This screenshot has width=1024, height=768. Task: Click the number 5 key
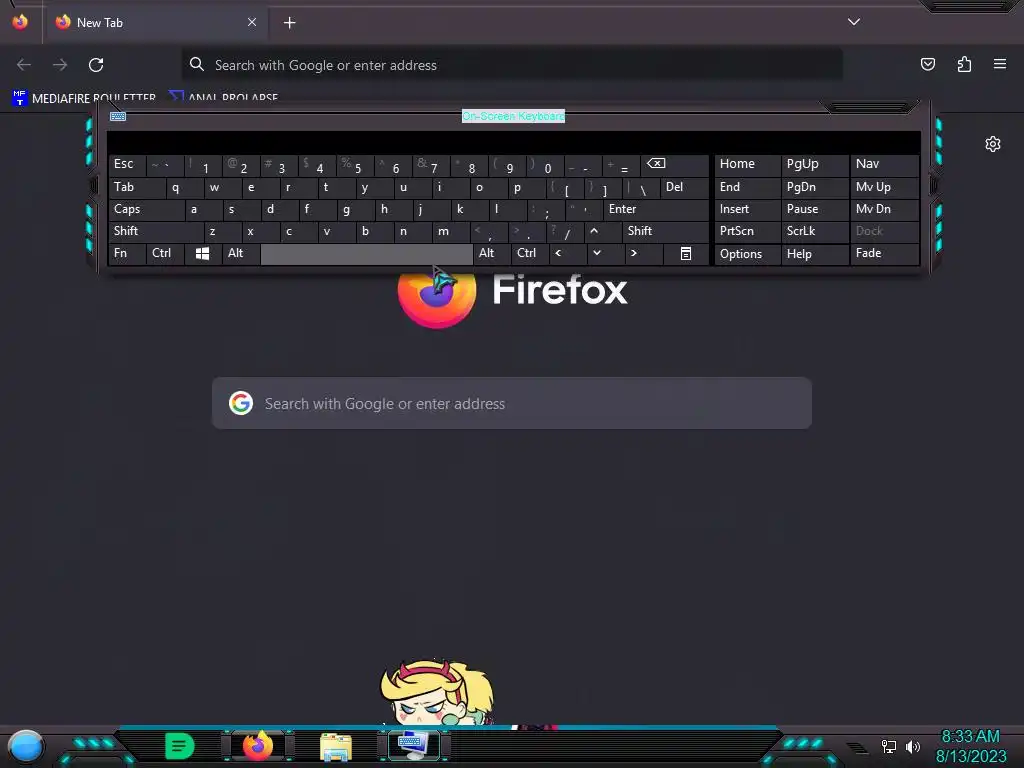click(x=357, y=165)
